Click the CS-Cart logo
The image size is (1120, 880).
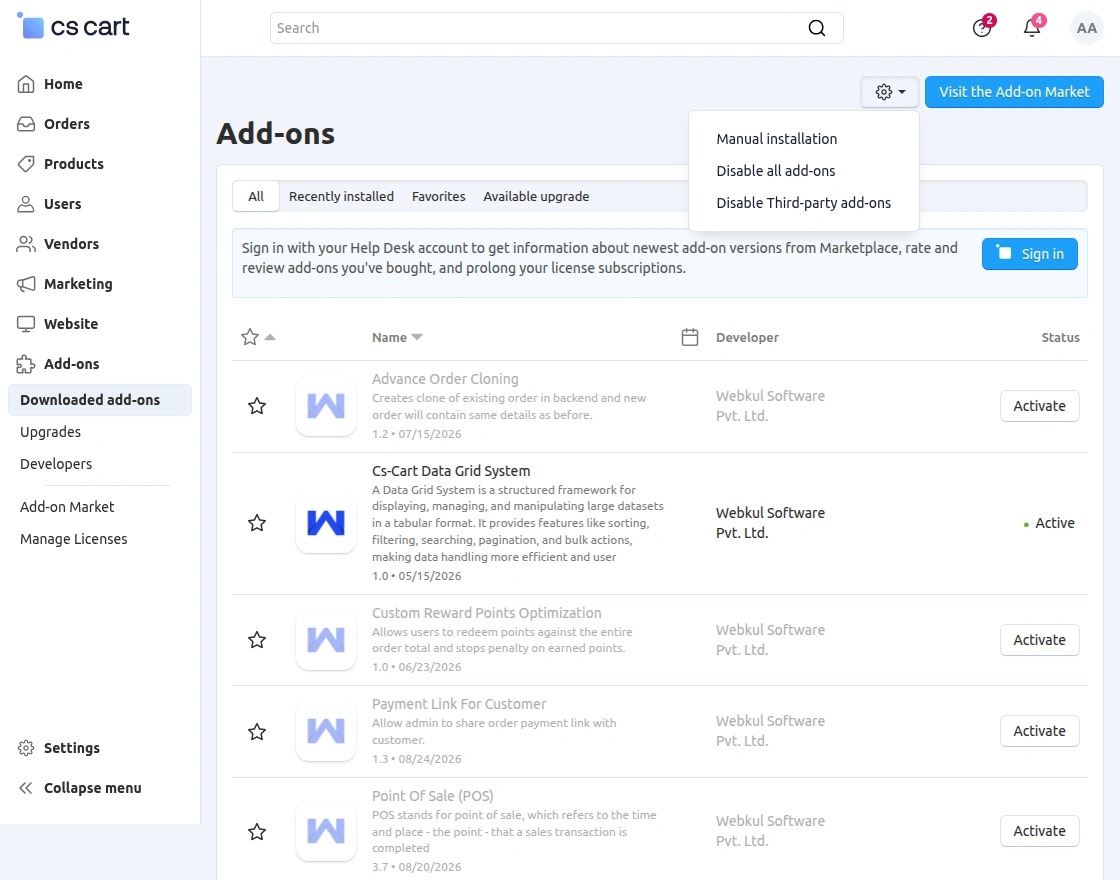coord(73,26)
